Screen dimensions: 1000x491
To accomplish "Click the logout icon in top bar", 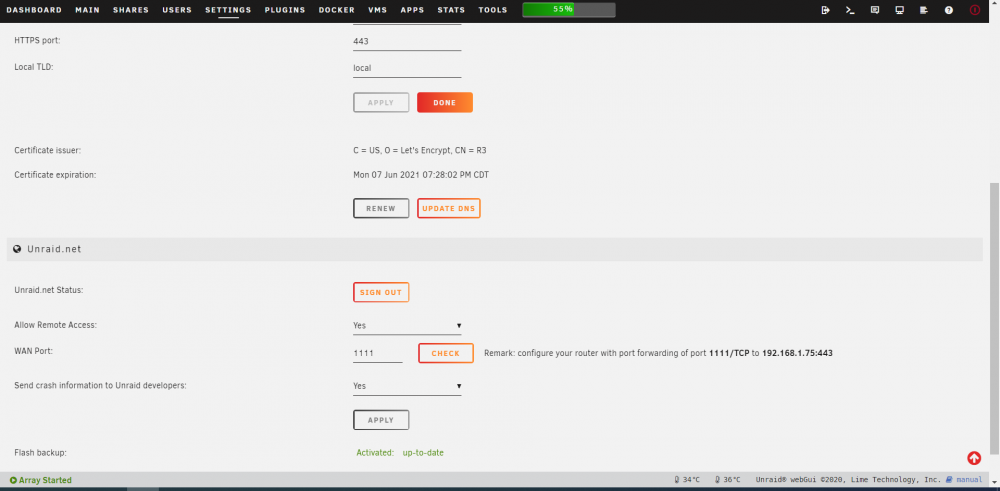I will coord(825,10).
